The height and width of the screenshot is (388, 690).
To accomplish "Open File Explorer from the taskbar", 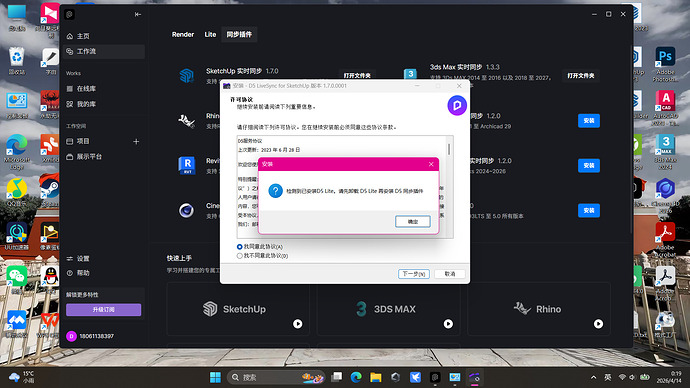I will pos(375,377).
